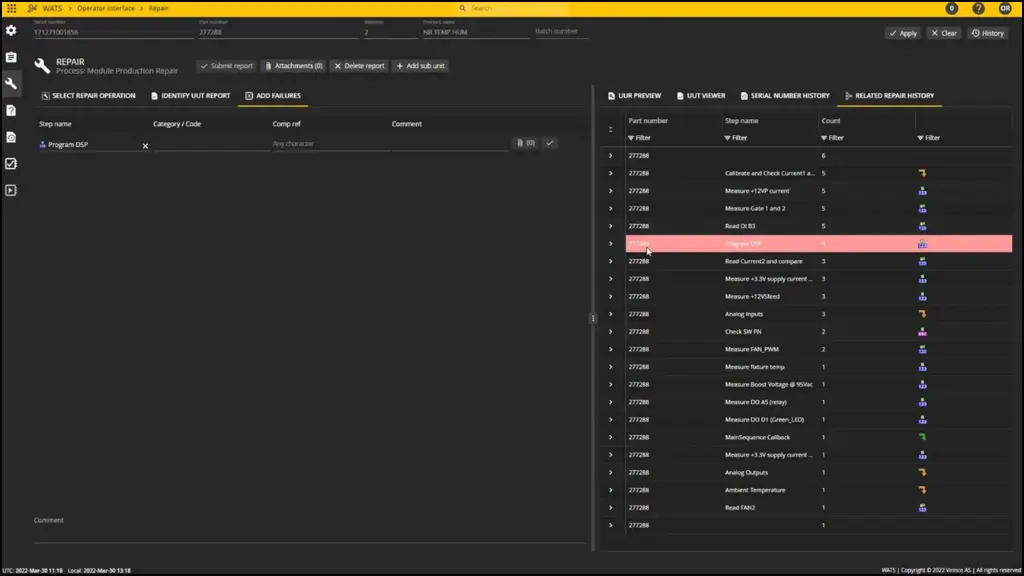This screenshot has height=576, width=1024.
Task: Open the play-box sidebar icon
Action: click(11, 191)
